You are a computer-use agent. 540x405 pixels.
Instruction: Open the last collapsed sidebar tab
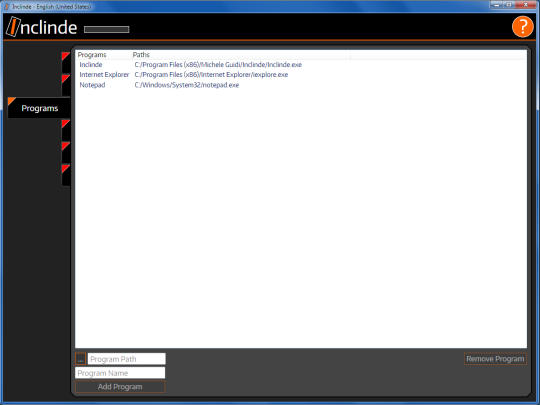click(66, 175)
